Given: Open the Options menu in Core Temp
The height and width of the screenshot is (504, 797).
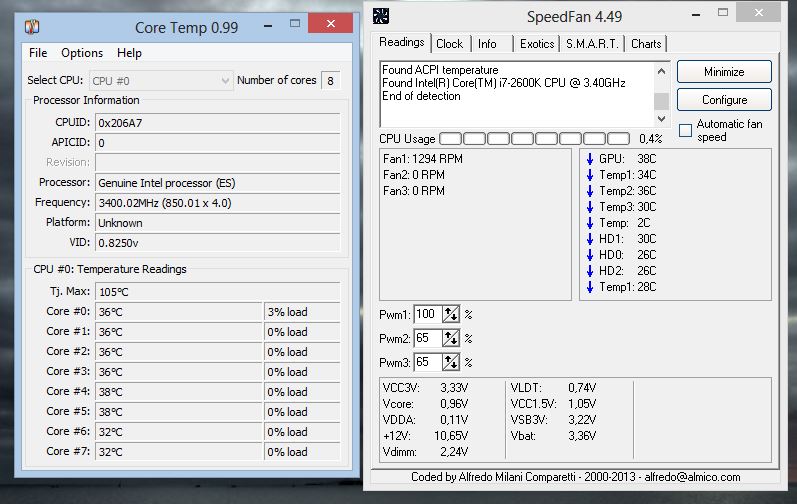Looking at the screenshot, I should pos(82,53).
